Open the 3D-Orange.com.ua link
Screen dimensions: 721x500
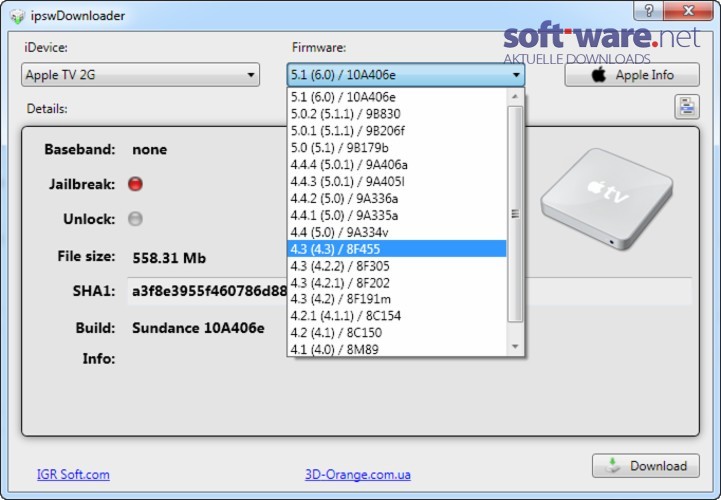point(358,474)
